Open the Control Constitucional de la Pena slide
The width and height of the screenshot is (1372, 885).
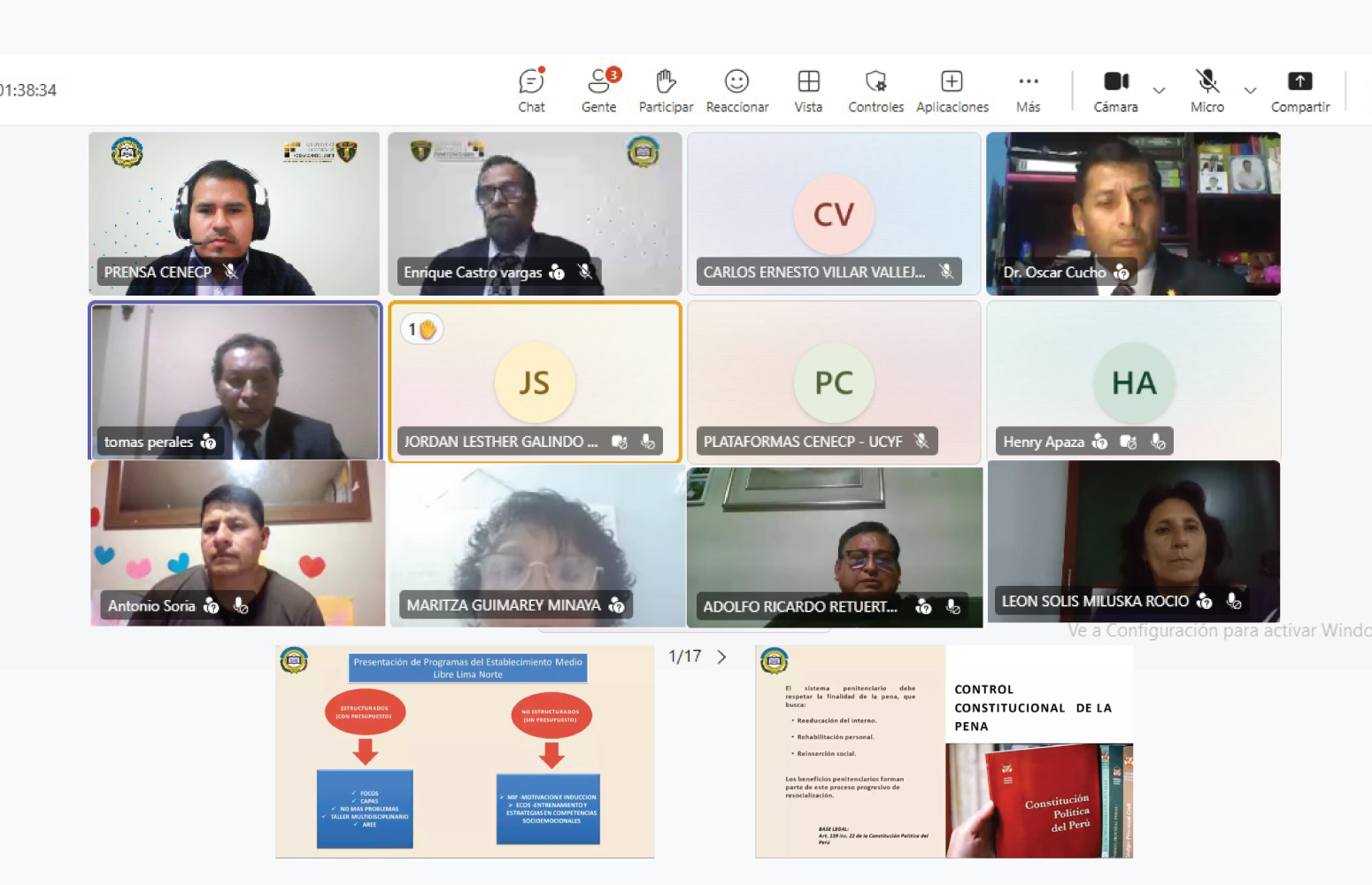[944, 751]
